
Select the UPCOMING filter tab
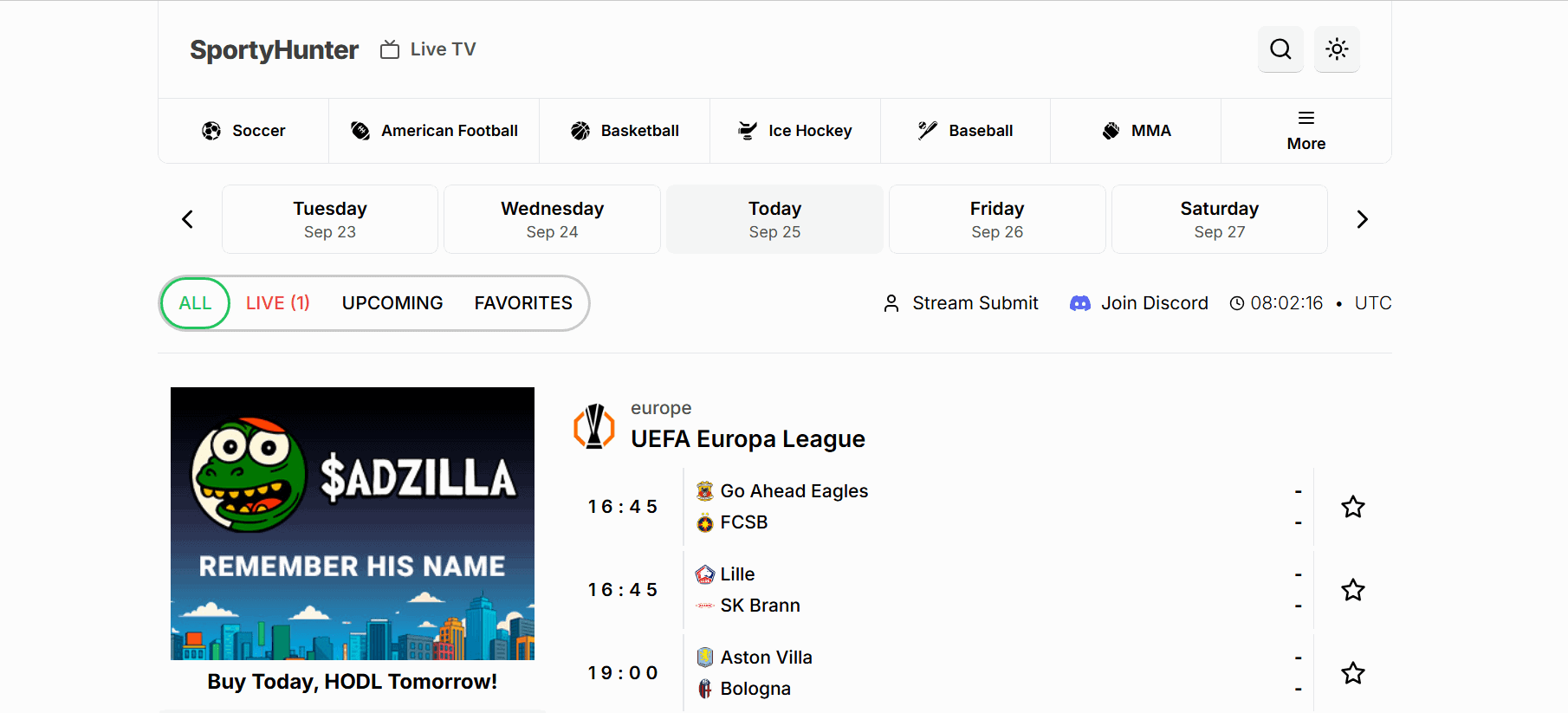point(392,303)
